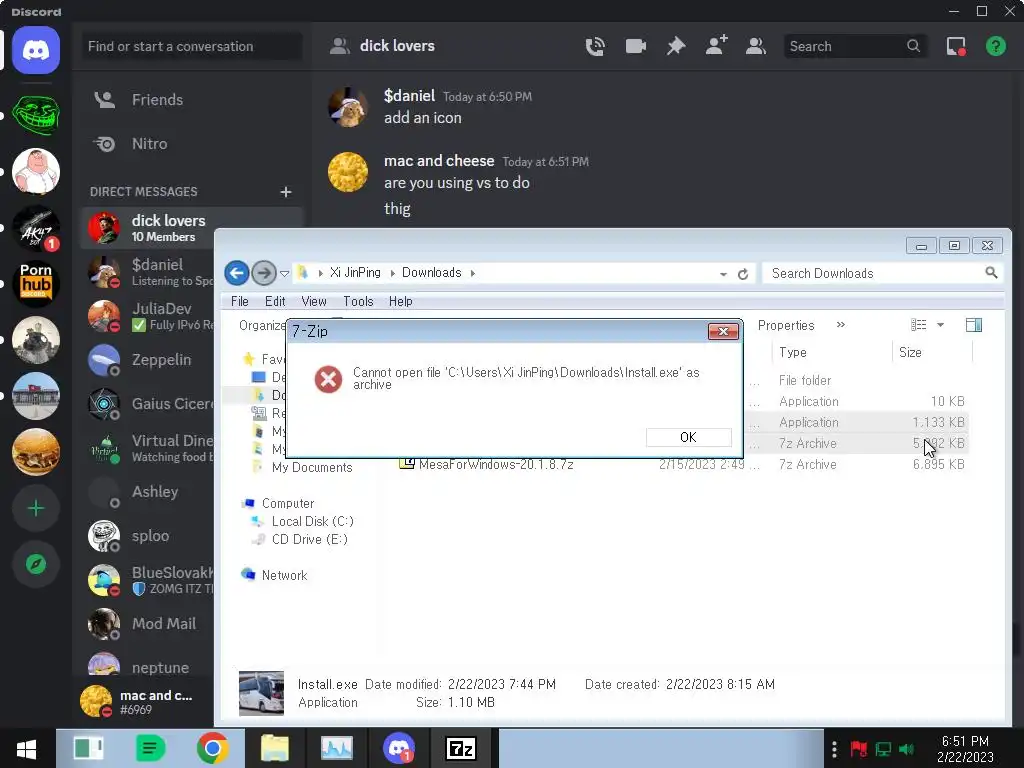Toggle the Explorer preview pane icon
Screen dimensions: 1024x768
click(x=974, y=325)
